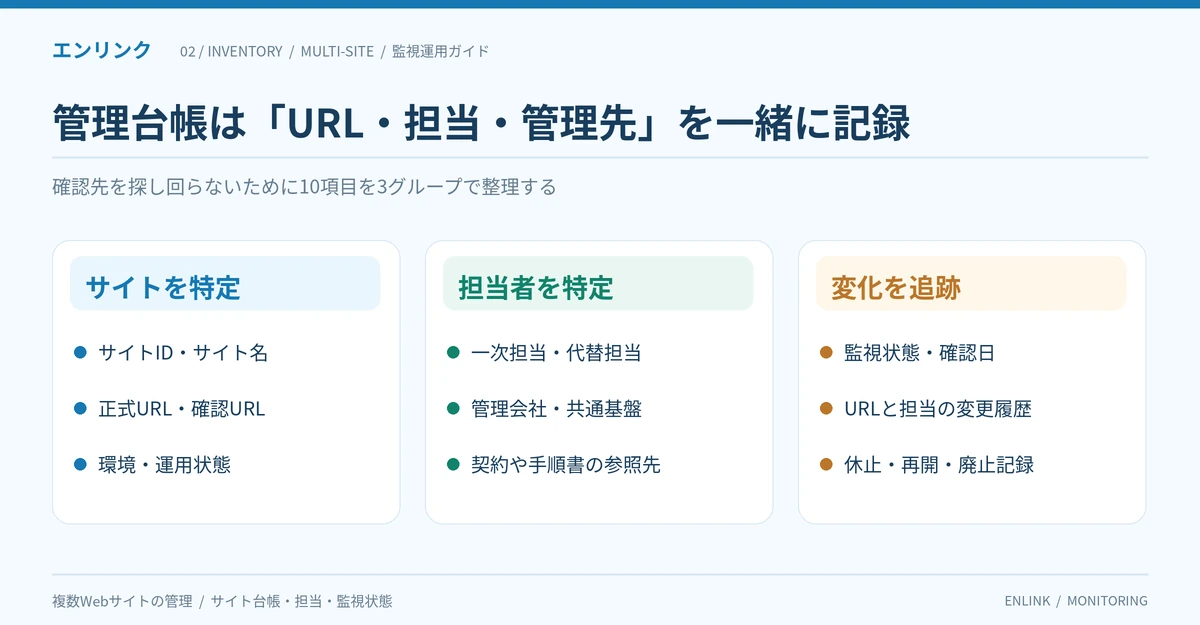
Task: Click the 契約や手順書の参照先 list item
Action: pos(566,464)
